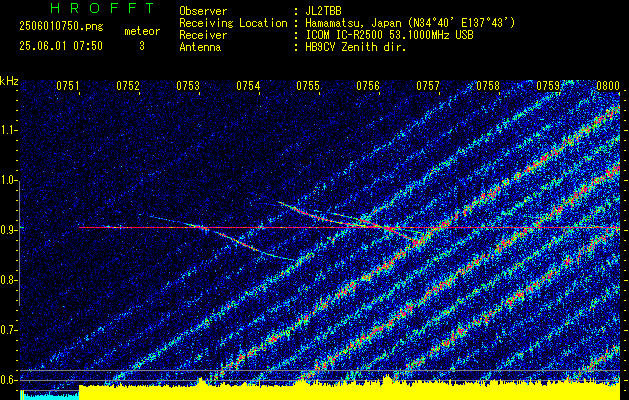Click the 1.0 kHz frequency label
The width and height of the screenshot is (629, 400).
click(x=8, y=180)
